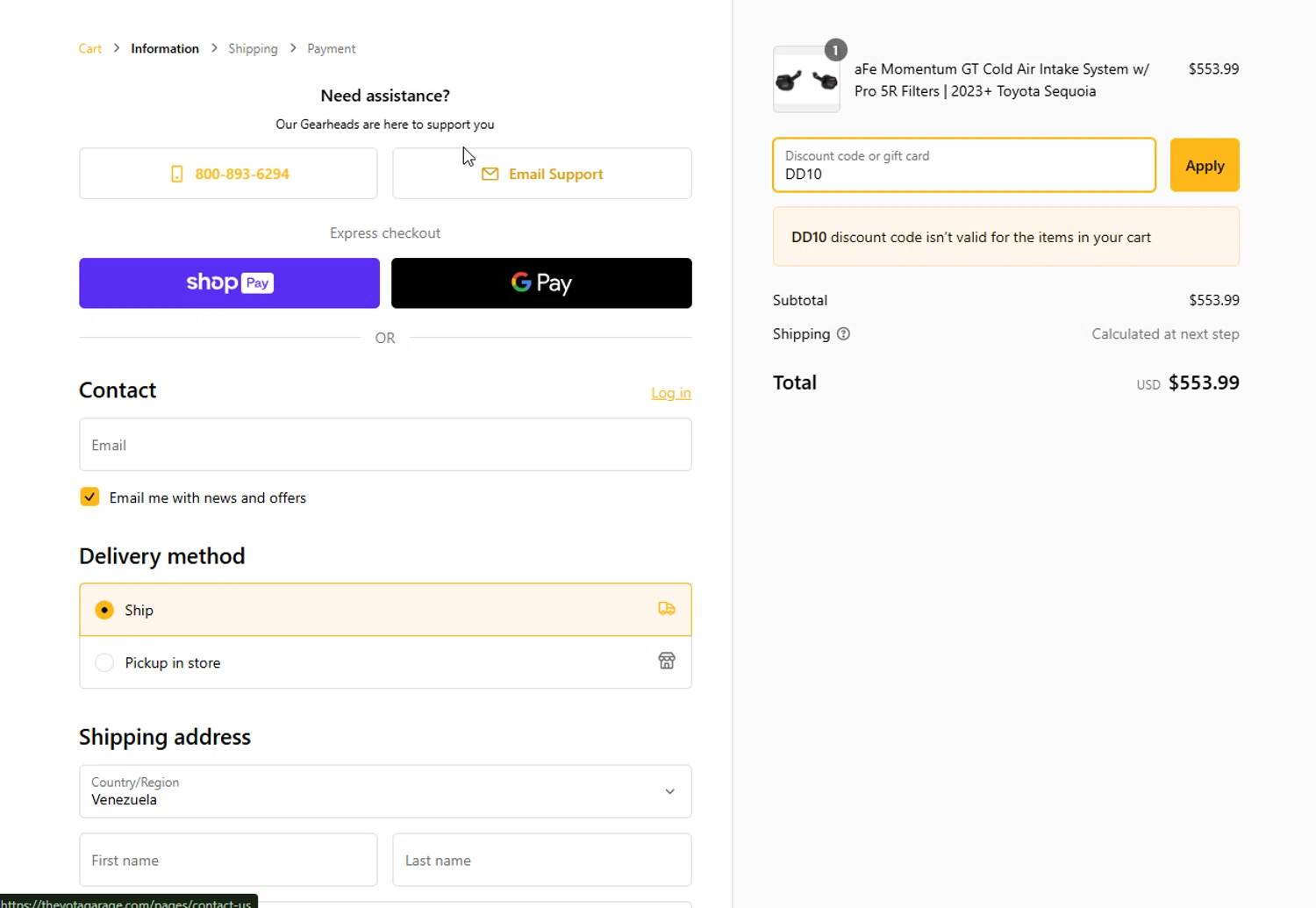Click the phone icon beside 800-893-6294

[x=176, y=174]
